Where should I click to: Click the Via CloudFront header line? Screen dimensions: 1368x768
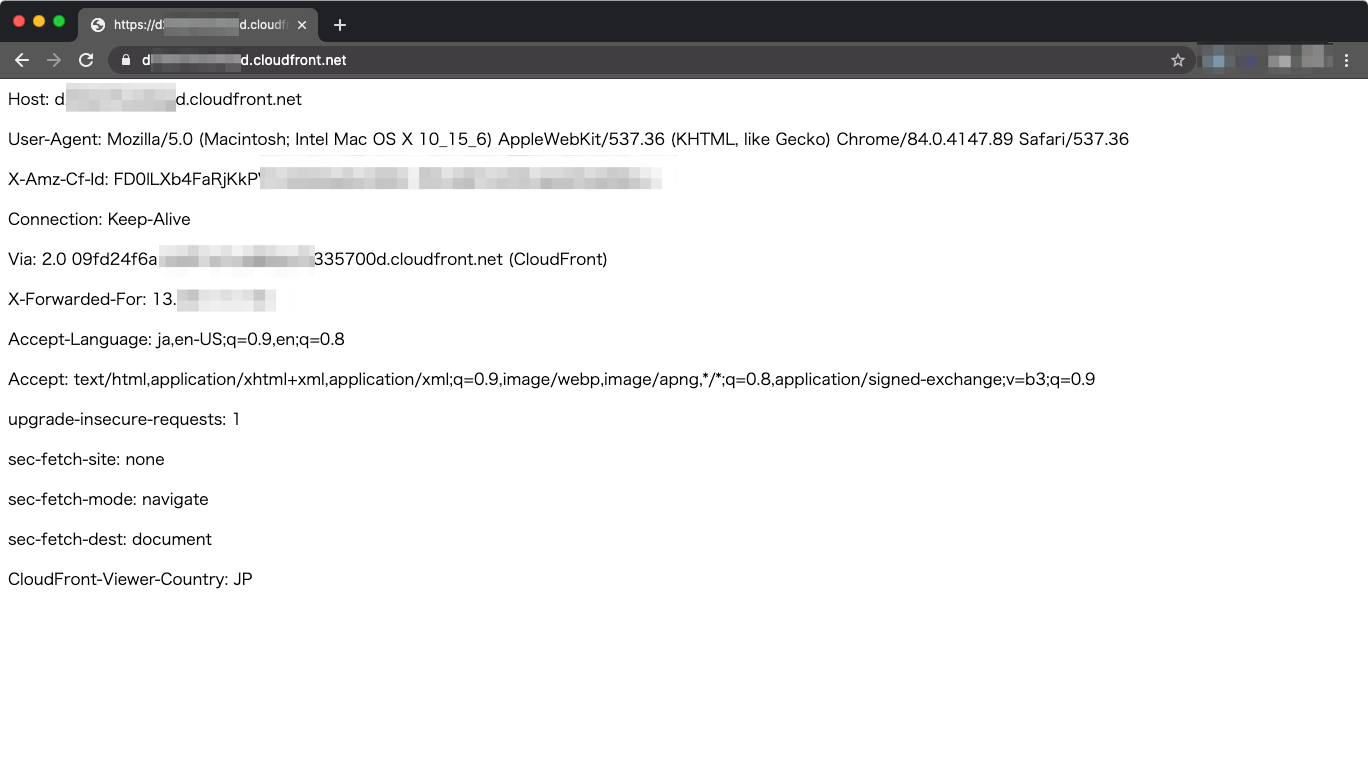307,259
